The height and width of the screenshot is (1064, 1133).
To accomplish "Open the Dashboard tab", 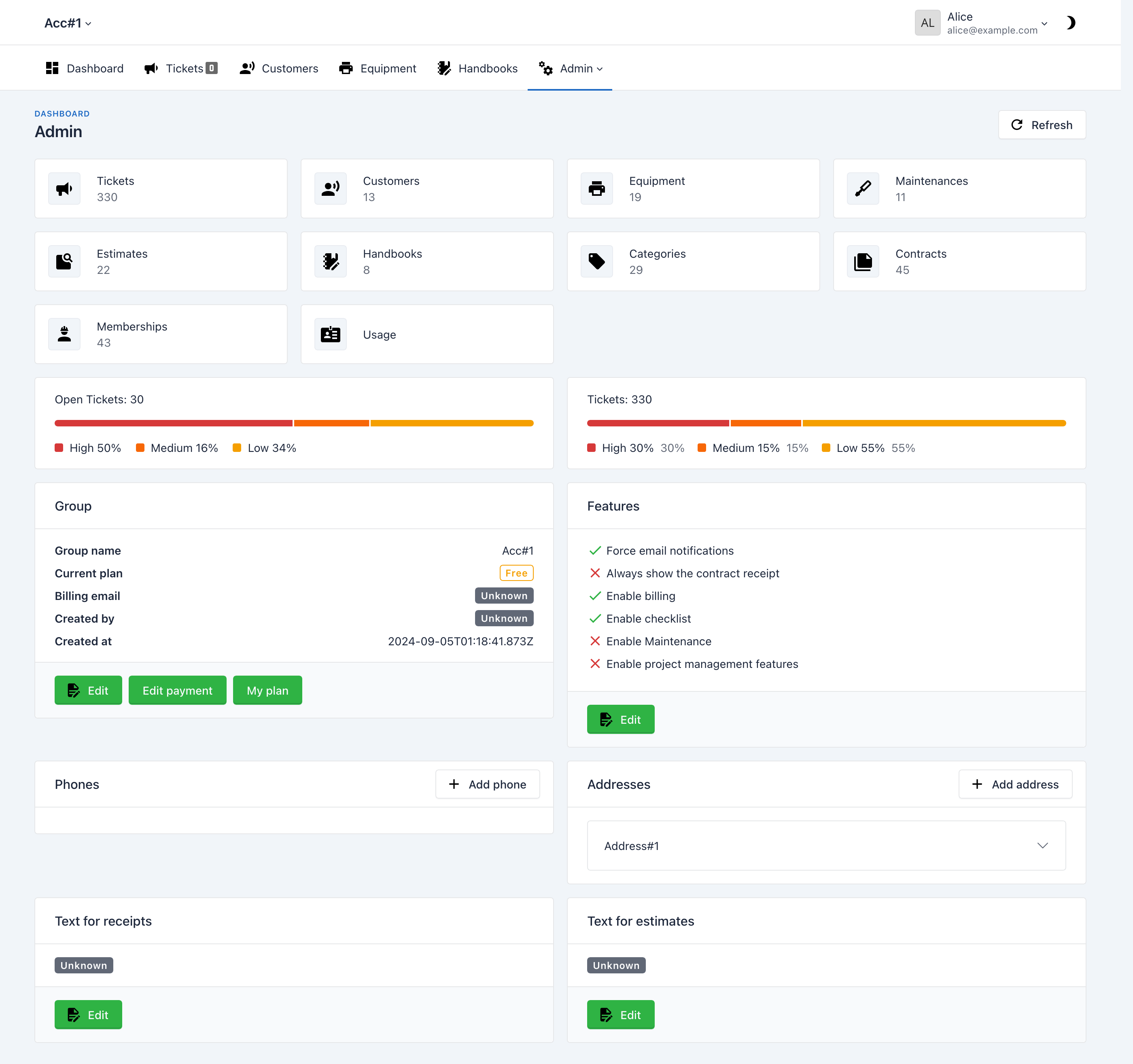I will 84,68.
